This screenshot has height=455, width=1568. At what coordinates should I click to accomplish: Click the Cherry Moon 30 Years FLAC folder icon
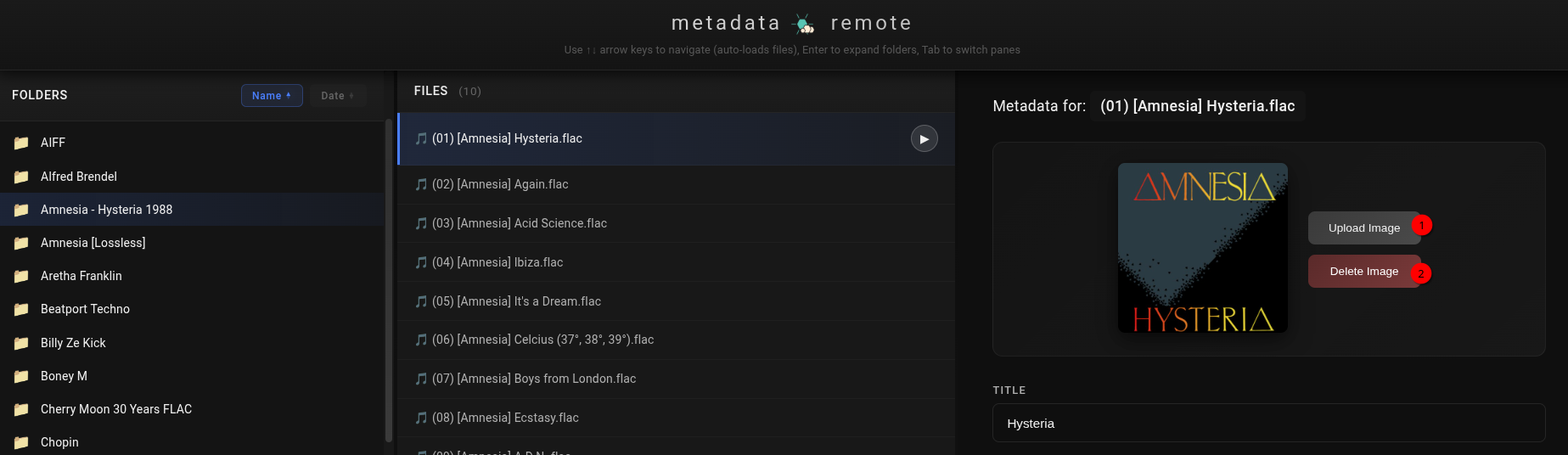(x=21, y=409)
